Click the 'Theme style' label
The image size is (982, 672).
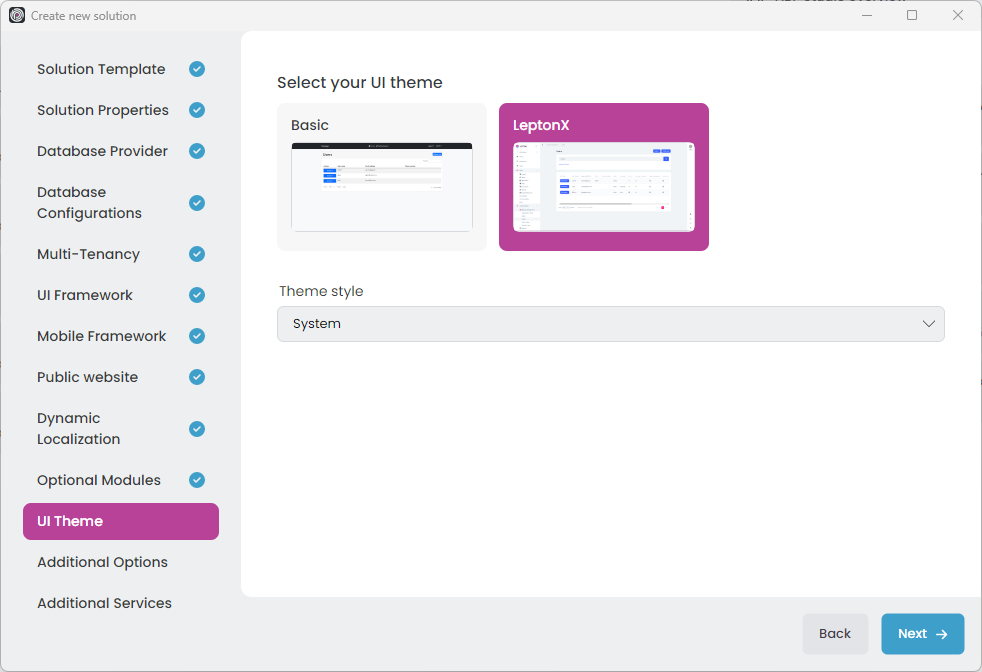[321, 291]
